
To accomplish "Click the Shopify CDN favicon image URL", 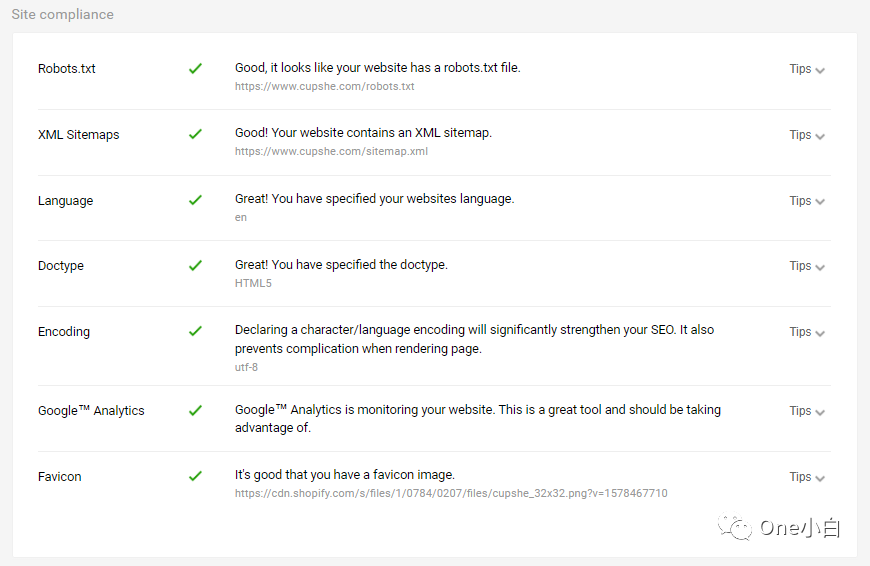I will pyautogui.click(x=451, y=494).
